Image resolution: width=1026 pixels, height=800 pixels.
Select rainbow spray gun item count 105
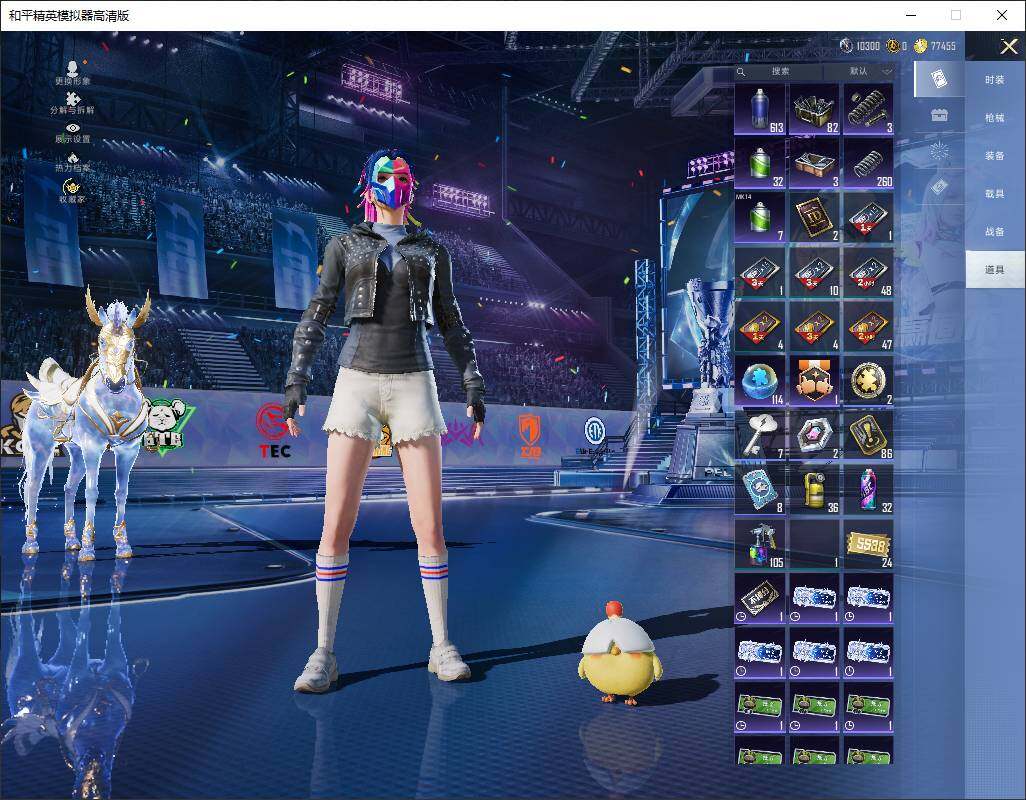click(x=760, y=544)
